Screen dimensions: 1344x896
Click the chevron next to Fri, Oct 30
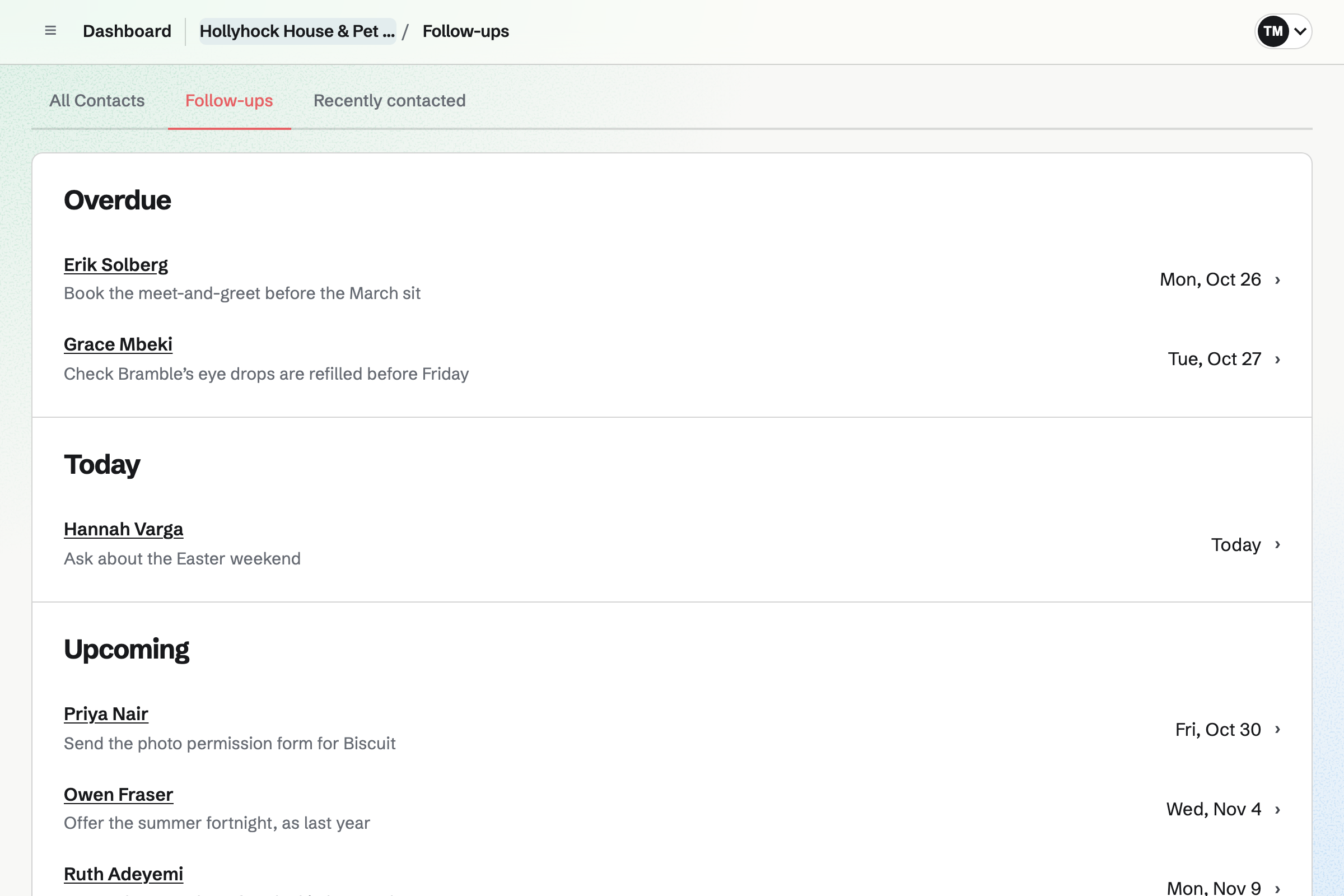click(x=1277, y=730)
